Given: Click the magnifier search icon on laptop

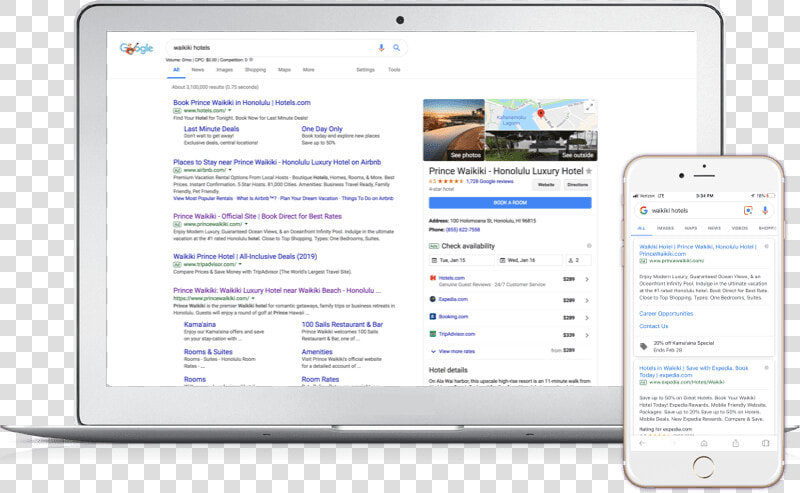Looking at the screenshot, I should (396, 47).
